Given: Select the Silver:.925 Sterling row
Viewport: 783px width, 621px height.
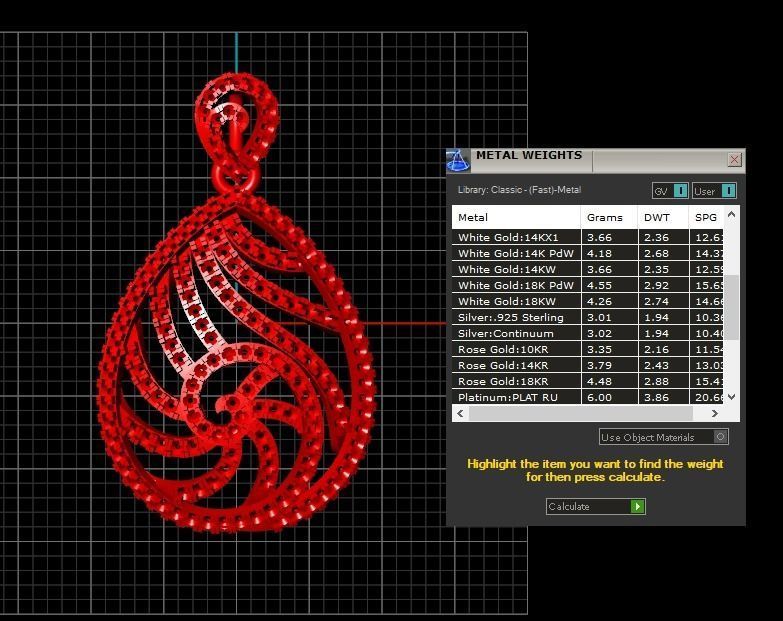Looking at the screenshot, I should (x=588, y=317).
